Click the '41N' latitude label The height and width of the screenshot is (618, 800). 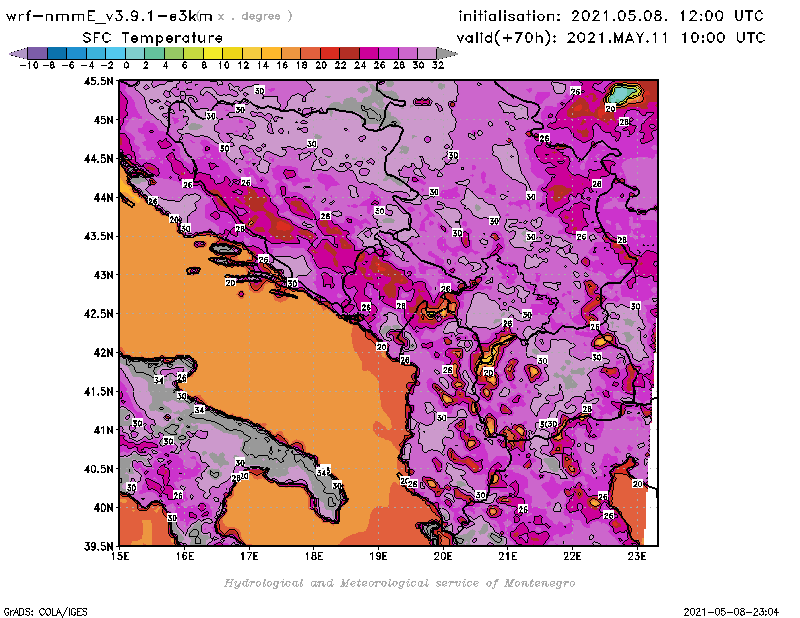(104, 430)
